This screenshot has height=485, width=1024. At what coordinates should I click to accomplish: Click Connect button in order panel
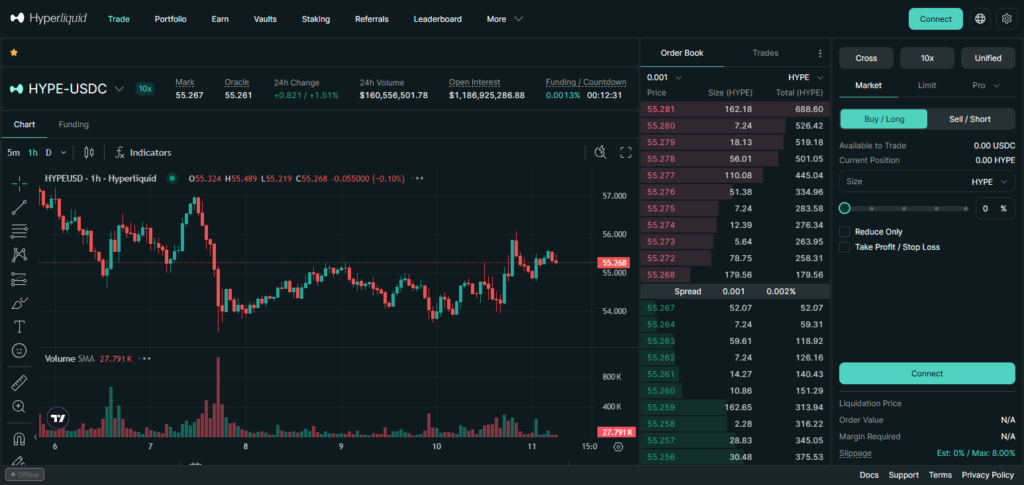click(x=927, y=373)
